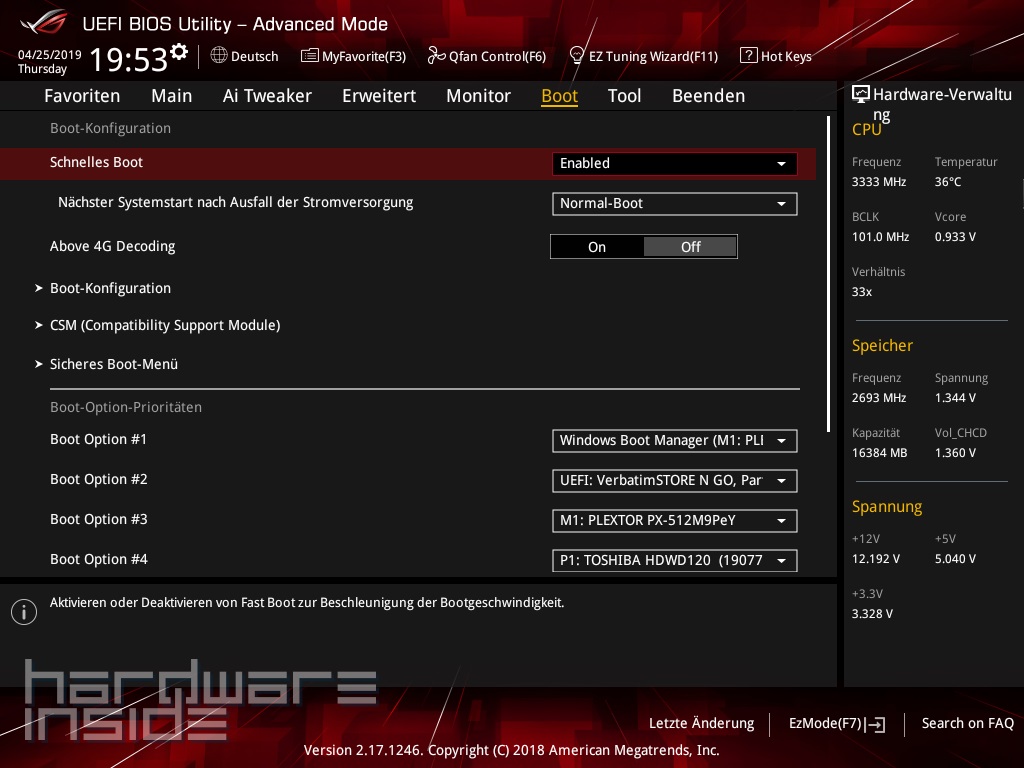Open Hot Keys question mark icon
The width and height of the screenshot is (1024, 768).
748,56
